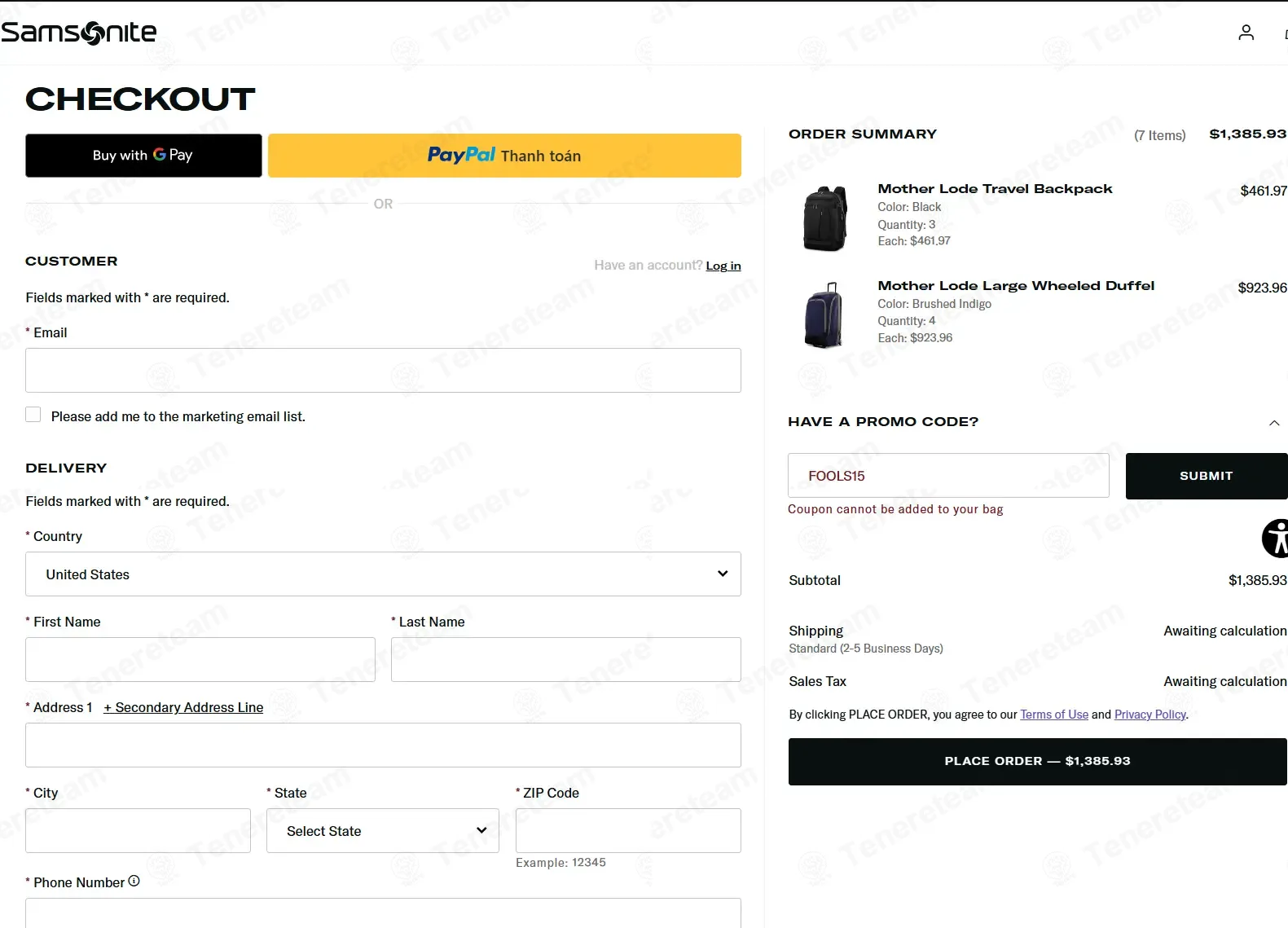Click the FOOLS15 promo code field
Viewport: 1288px width, 928px height.
(x=948, y=476)
